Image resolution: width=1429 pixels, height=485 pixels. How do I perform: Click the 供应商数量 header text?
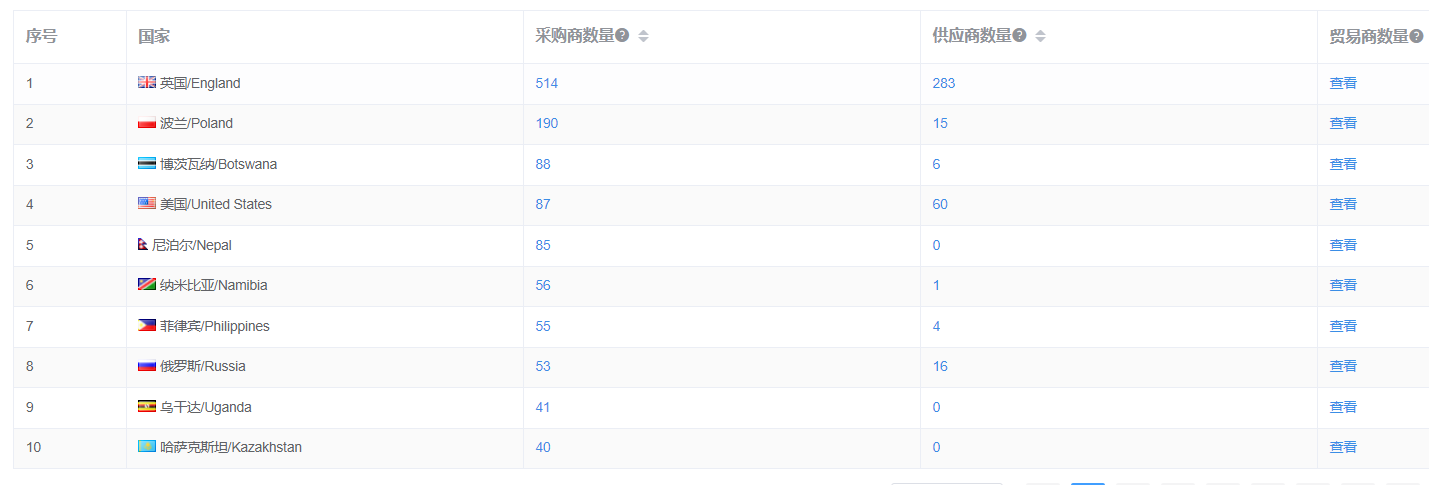pos(972,36)
